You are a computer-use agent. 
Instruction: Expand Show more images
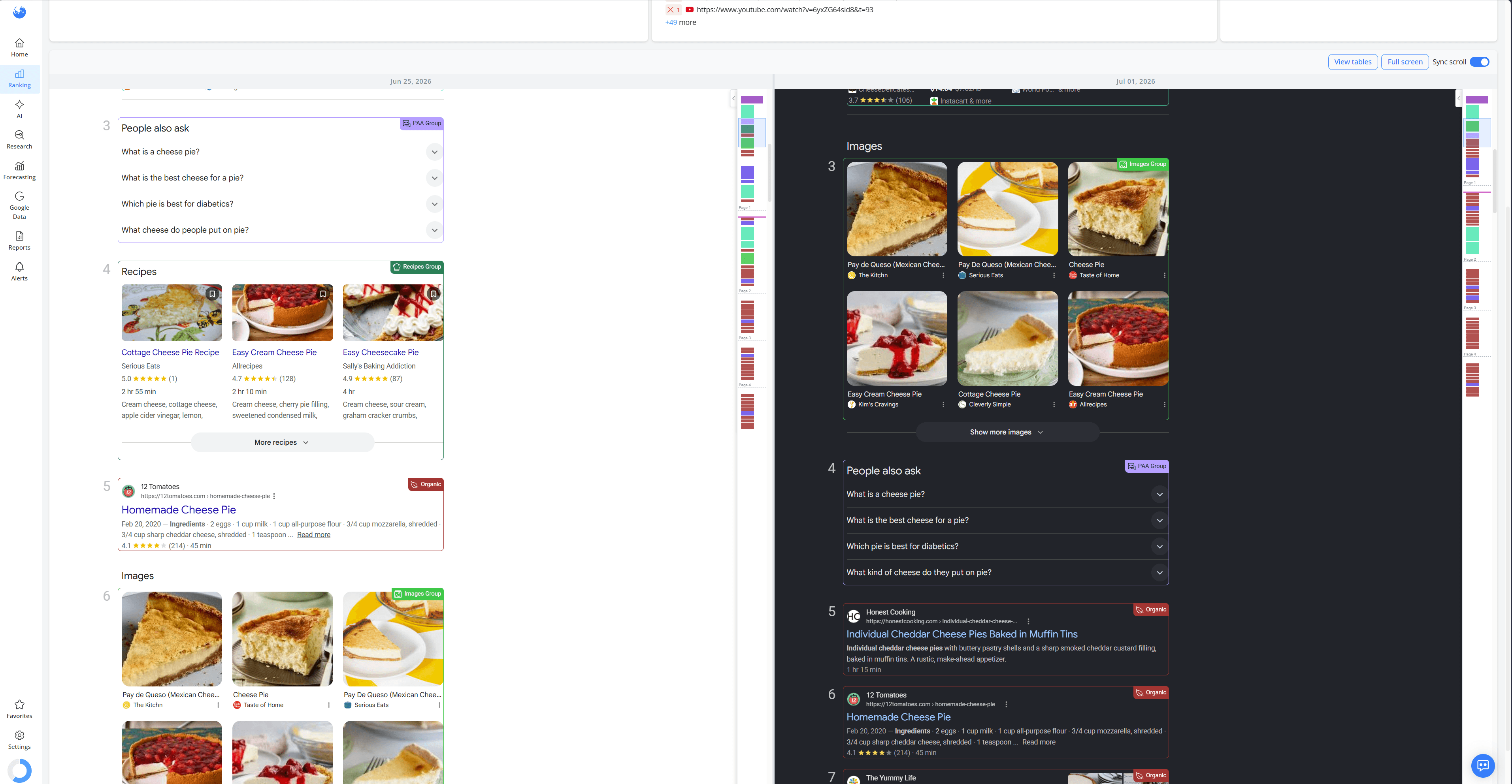point(1007,432)
